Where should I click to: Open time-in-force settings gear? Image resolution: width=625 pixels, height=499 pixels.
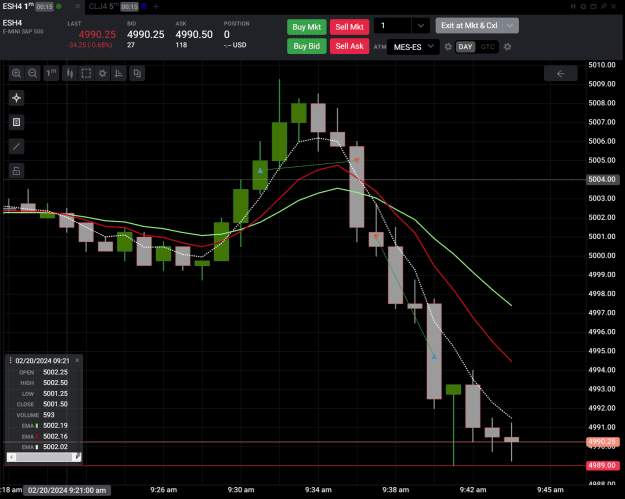507,47
